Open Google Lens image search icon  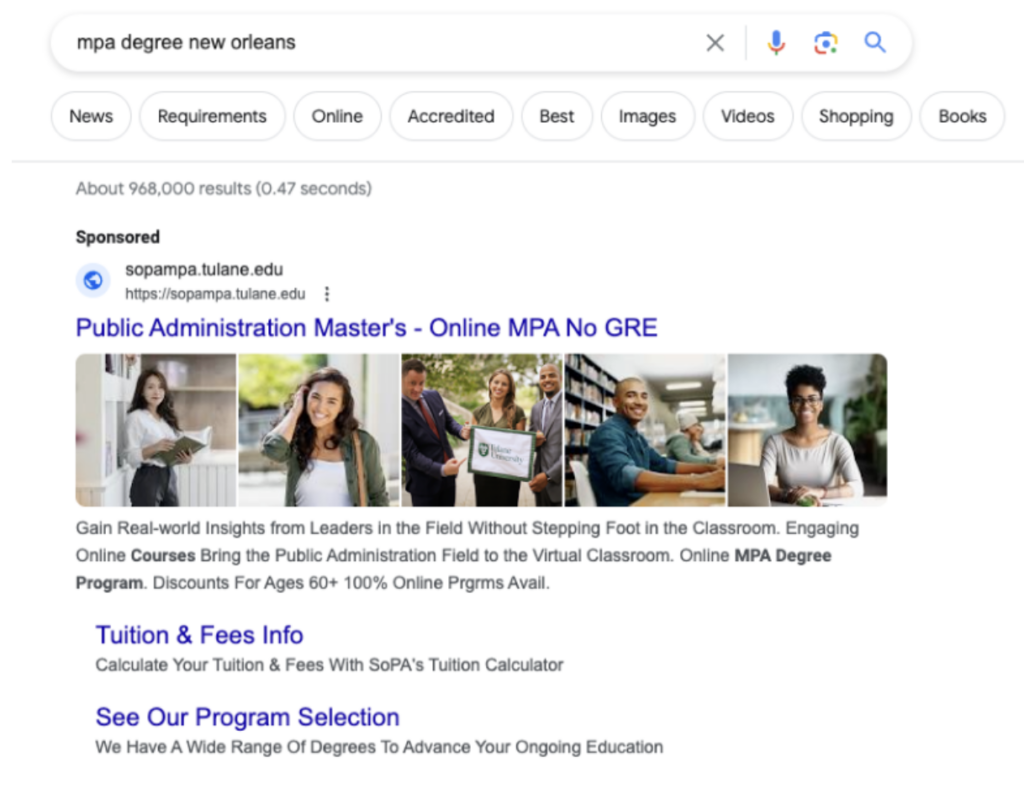[825, 43]
